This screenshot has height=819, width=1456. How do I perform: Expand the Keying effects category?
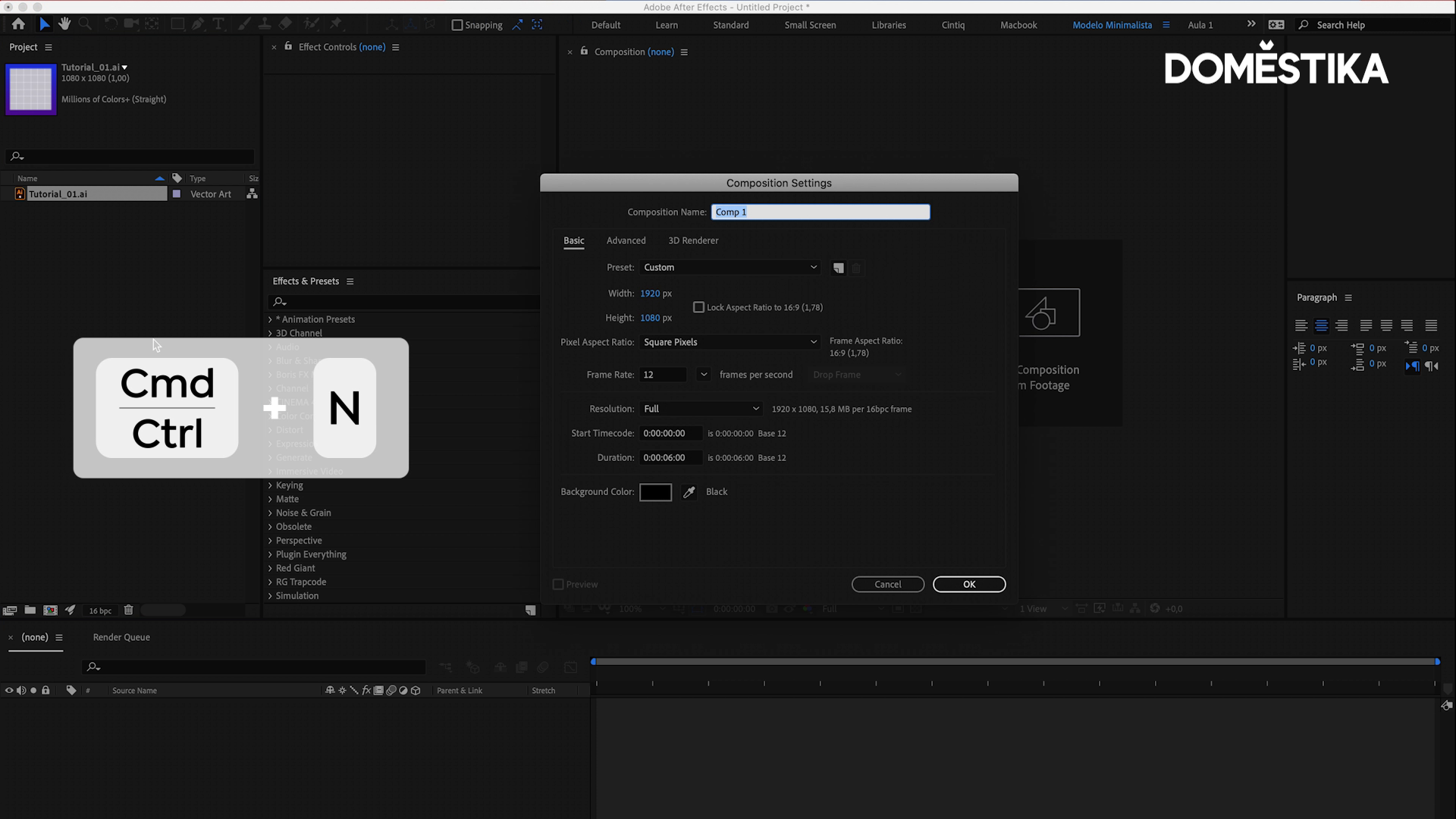click(x=270, y=485)
